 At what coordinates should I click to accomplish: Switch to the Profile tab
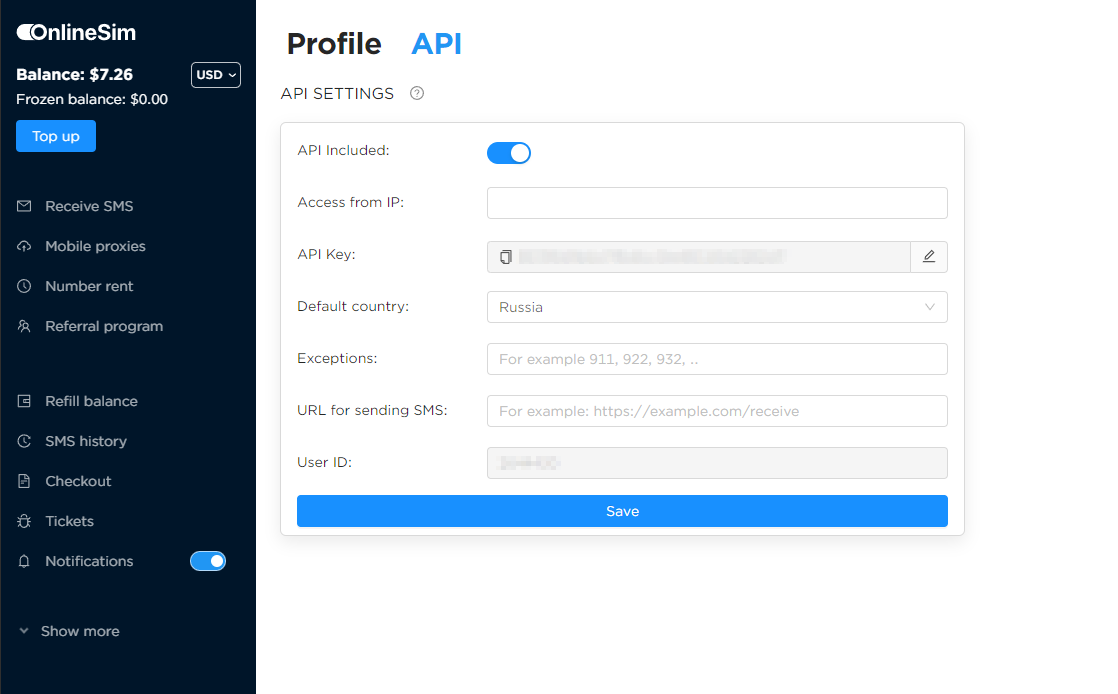[334, 44]
